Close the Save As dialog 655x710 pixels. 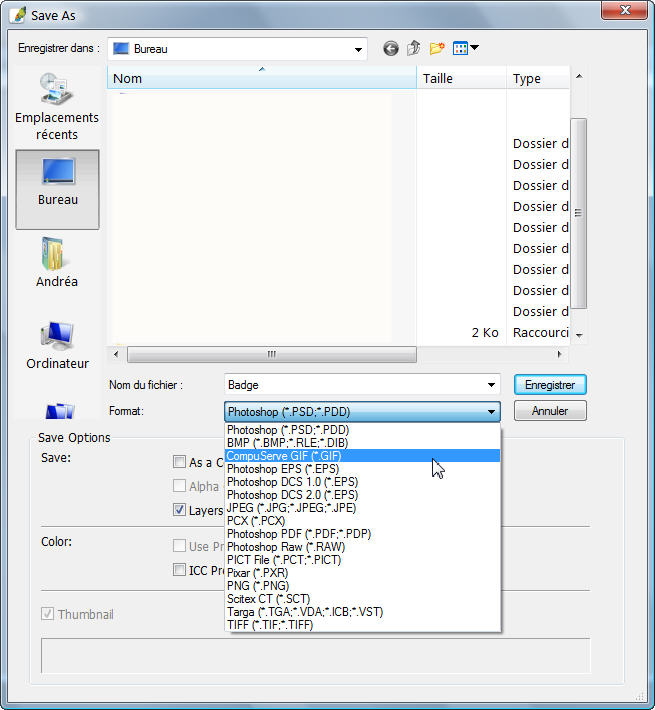click(624, 10)
